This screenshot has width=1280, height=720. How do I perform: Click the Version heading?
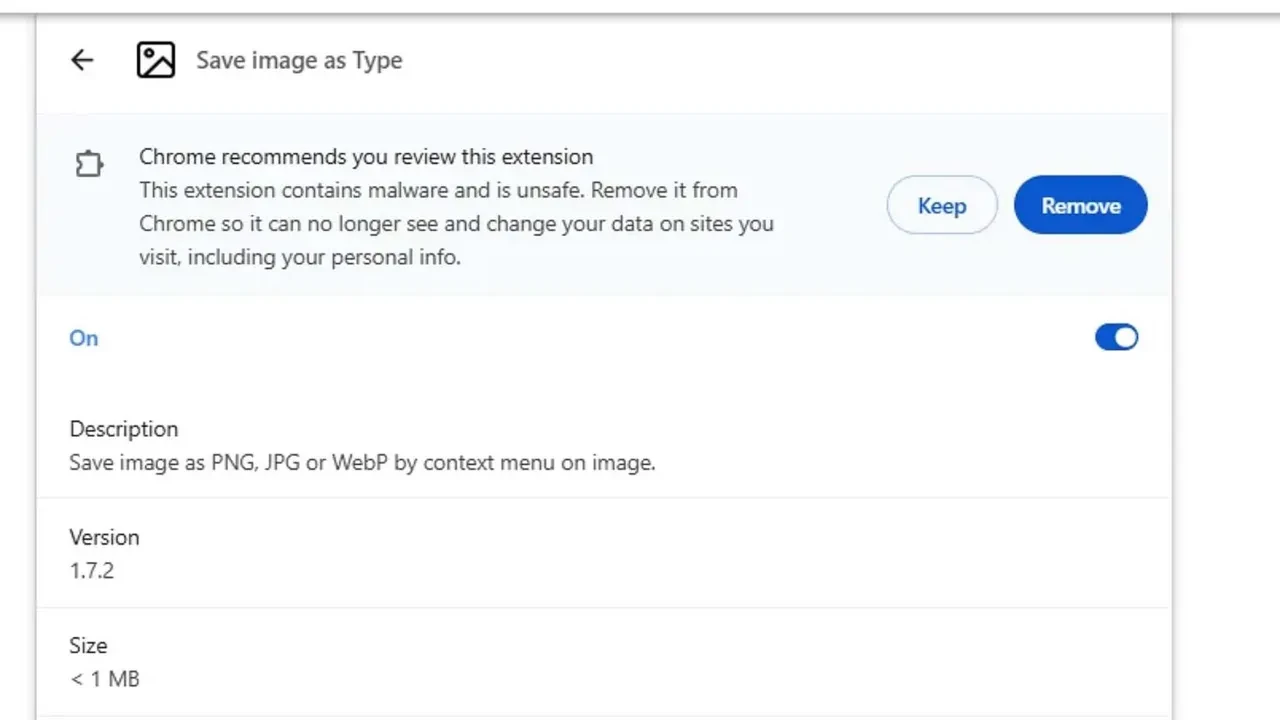(104, 537)
